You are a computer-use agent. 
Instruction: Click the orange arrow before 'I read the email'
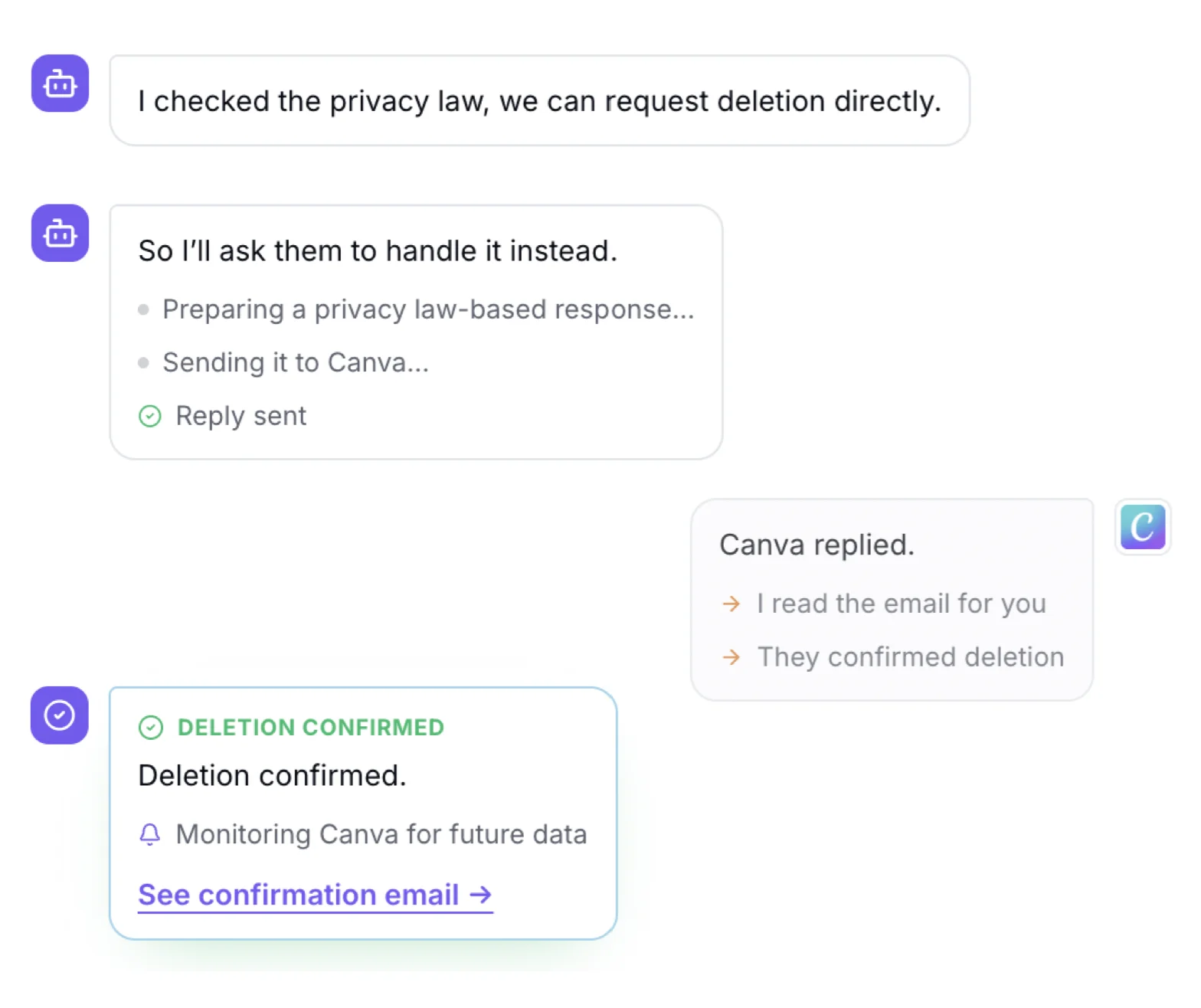pyautogui.click(x=731, y=604)
